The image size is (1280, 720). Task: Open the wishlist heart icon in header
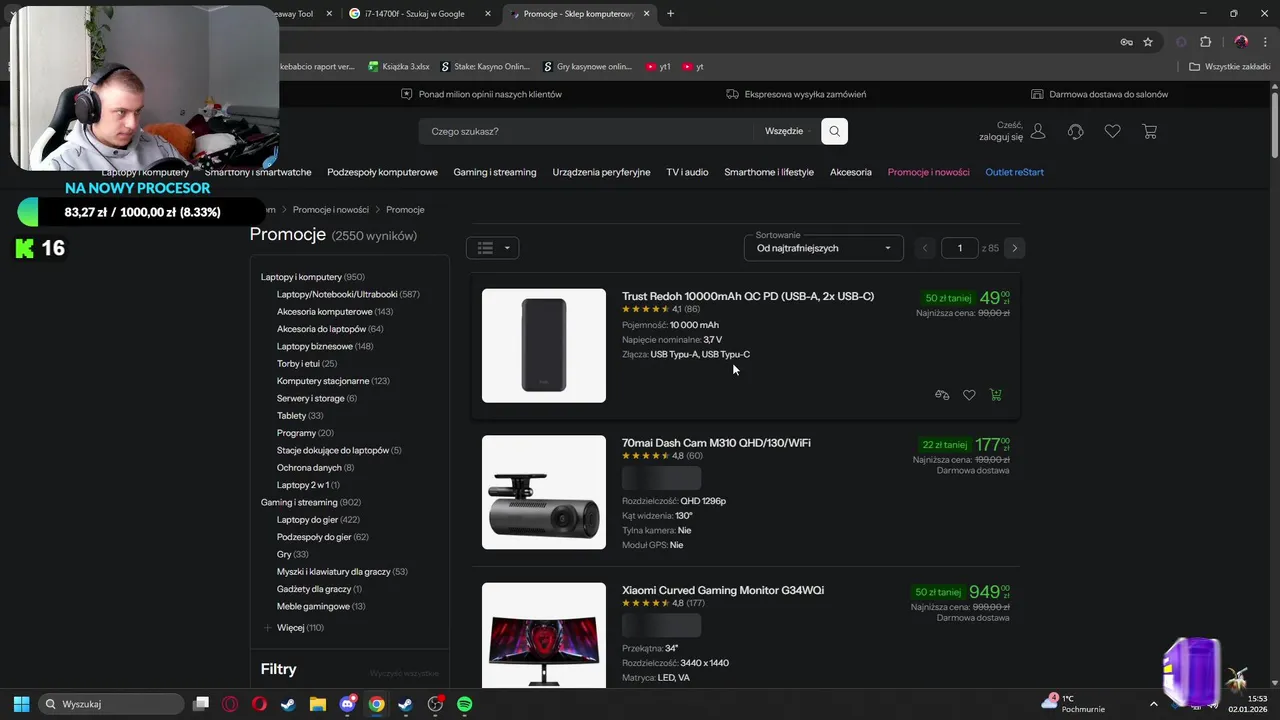point(1112,131)
